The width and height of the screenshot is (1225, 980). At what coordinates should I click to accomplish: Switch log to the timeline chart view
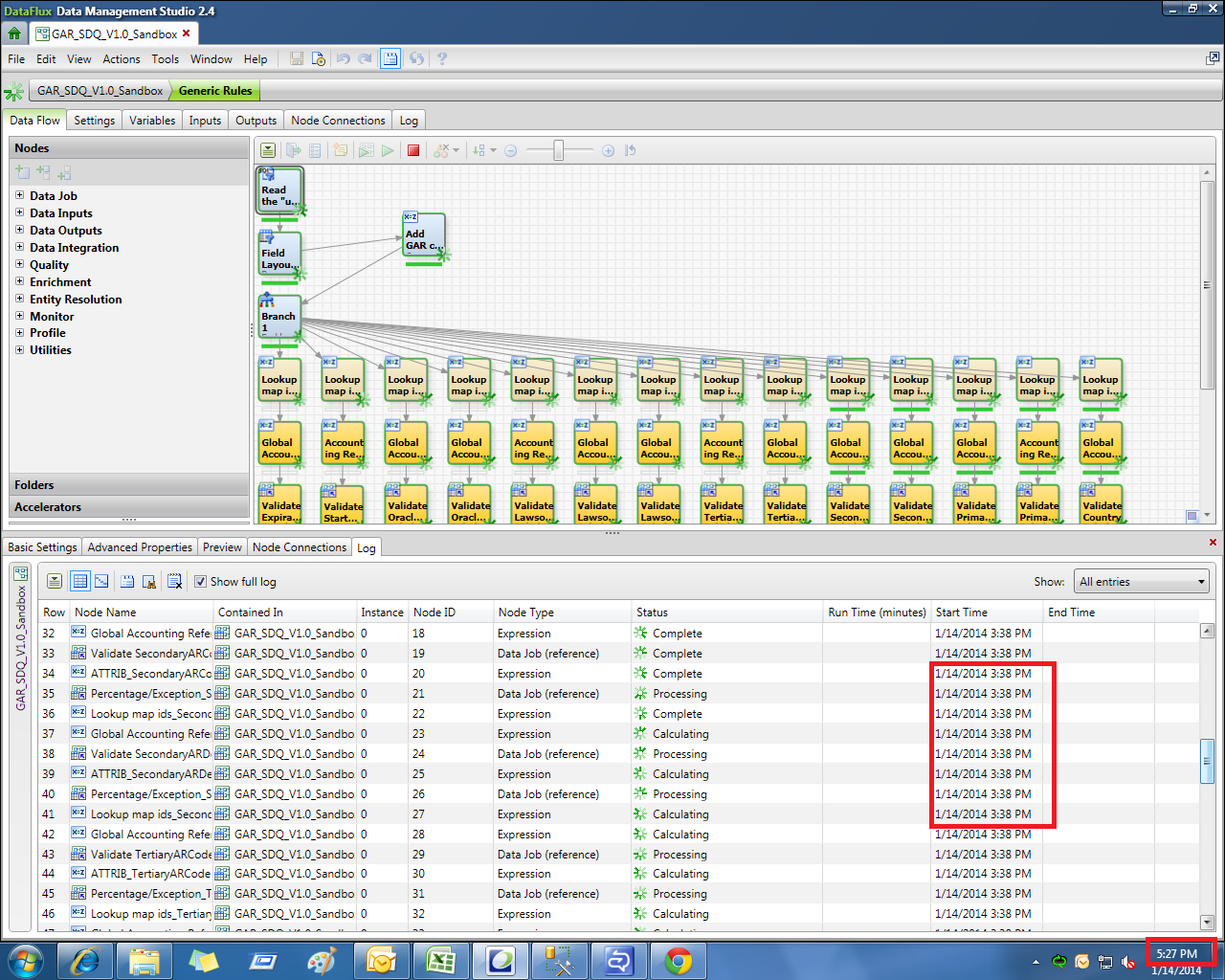point(101,581)
